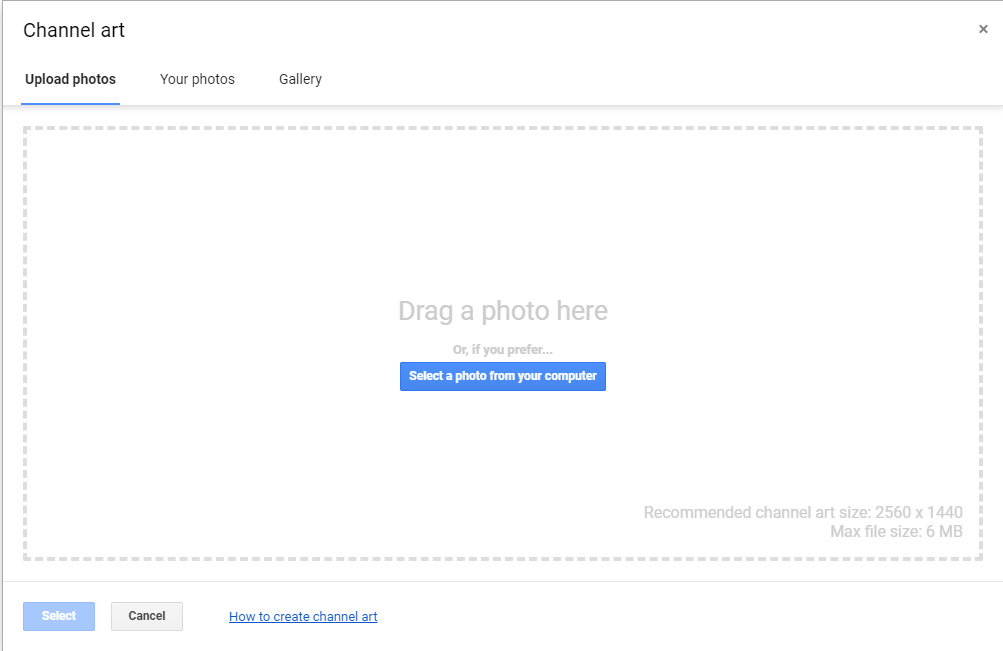Open How to create channel art link

[x=303, y=617]
